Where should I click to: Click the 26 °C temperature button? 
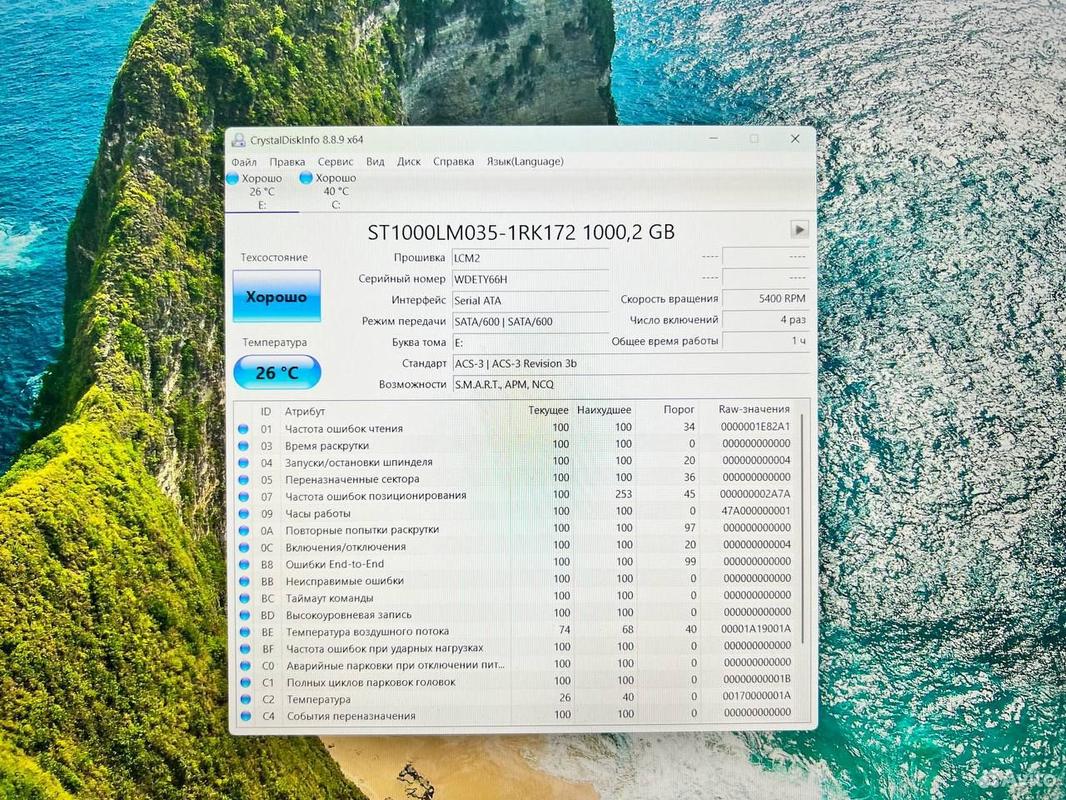click(277, 373)
